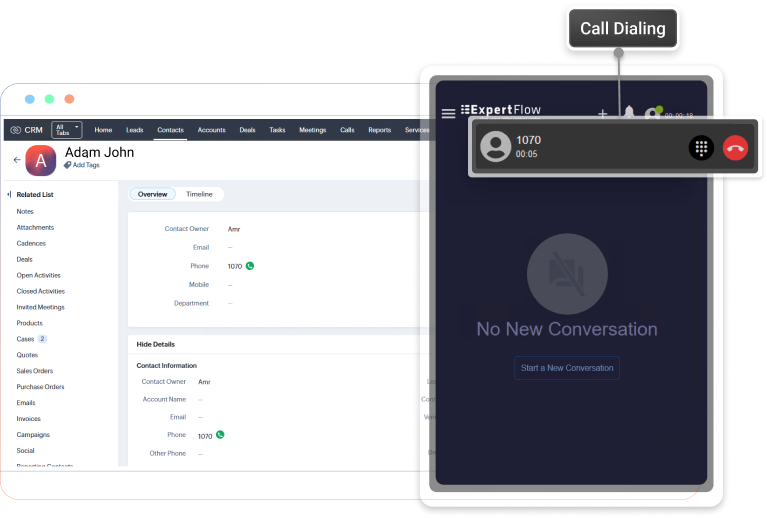Open Open Activities in the sidebar

(39, 275)
